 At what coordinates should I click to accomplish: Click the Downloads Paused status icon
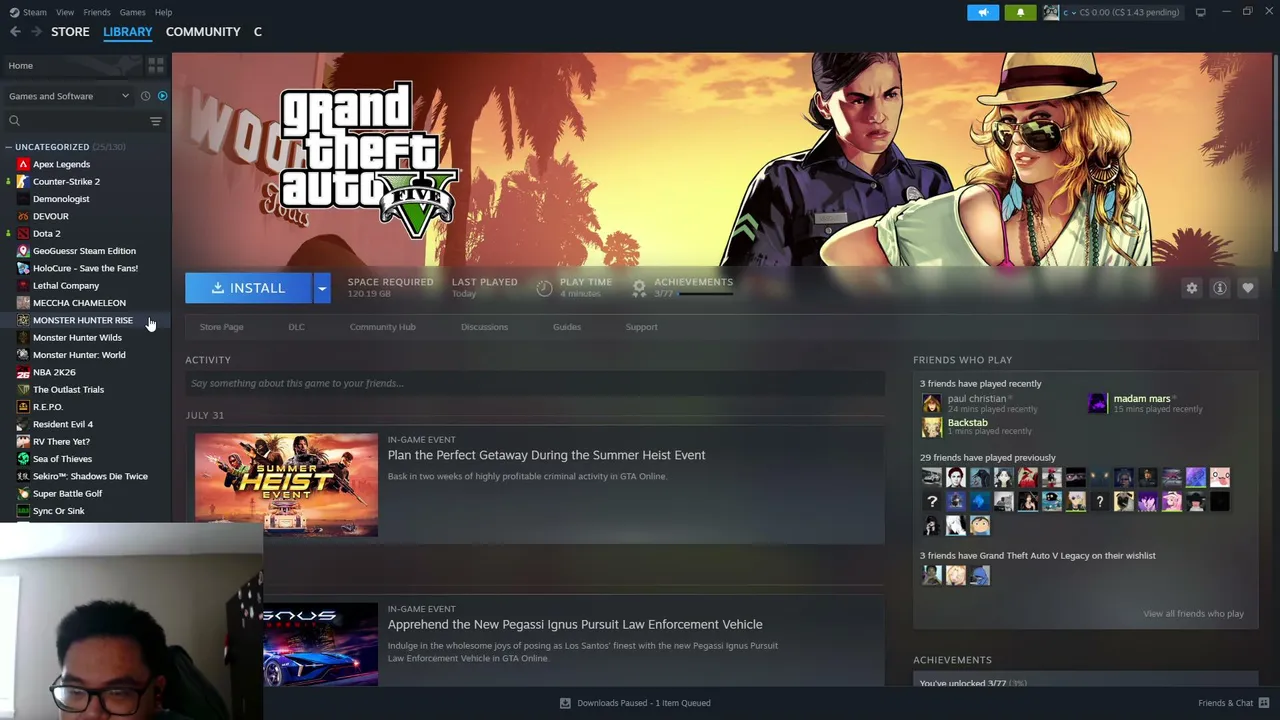point(565,703)
